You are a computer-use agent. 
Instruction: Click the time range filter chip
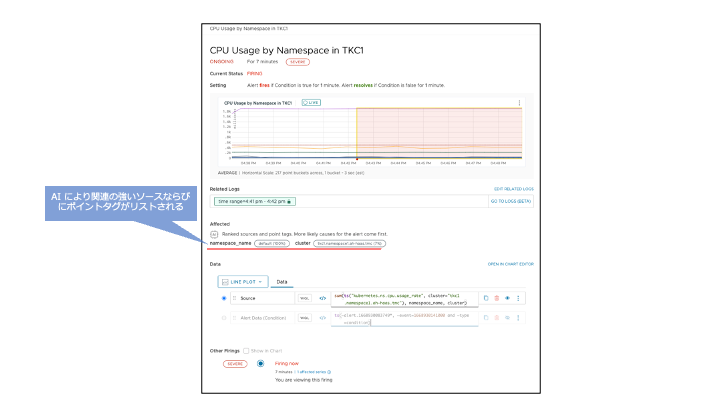pyautogui.click(x=255, y=201)
